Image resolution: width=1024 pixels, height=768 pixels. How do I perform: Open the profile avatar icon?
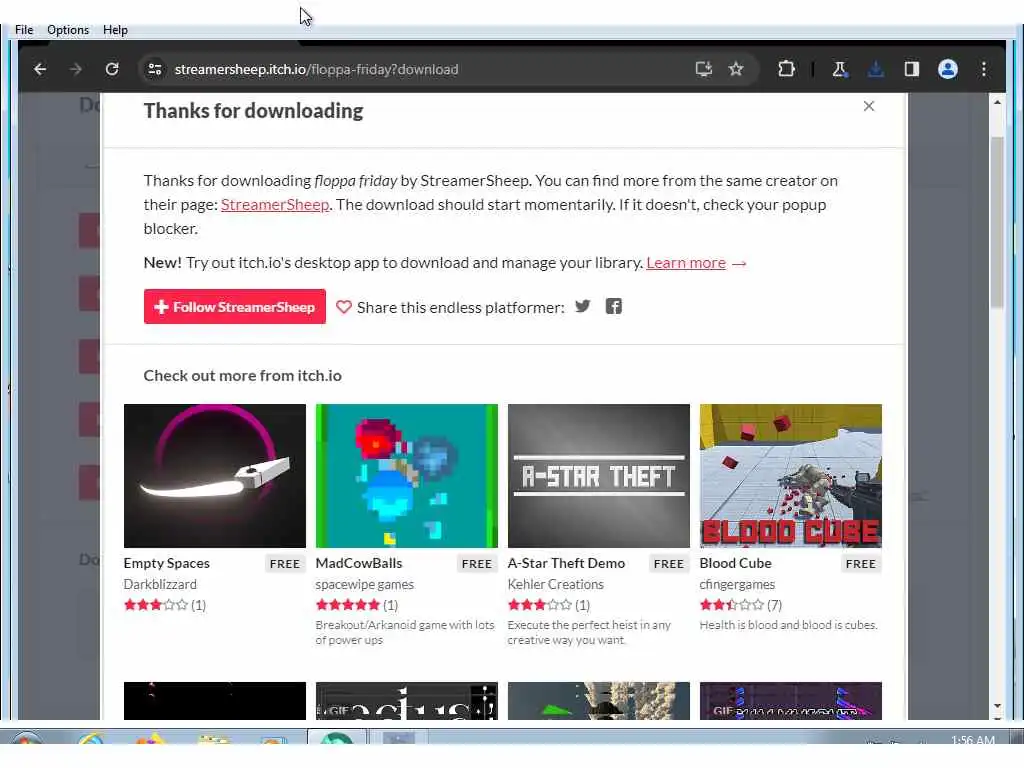pyautogui.click(x=948, y=69)
